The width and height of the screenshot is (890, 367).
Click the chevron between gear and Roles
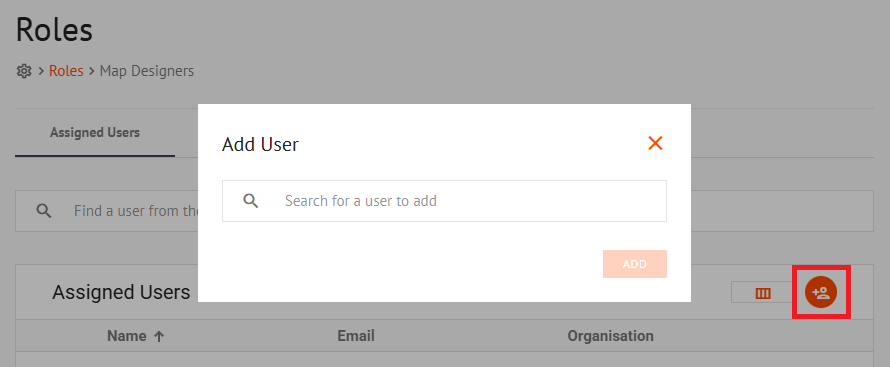tap(41, 71)
